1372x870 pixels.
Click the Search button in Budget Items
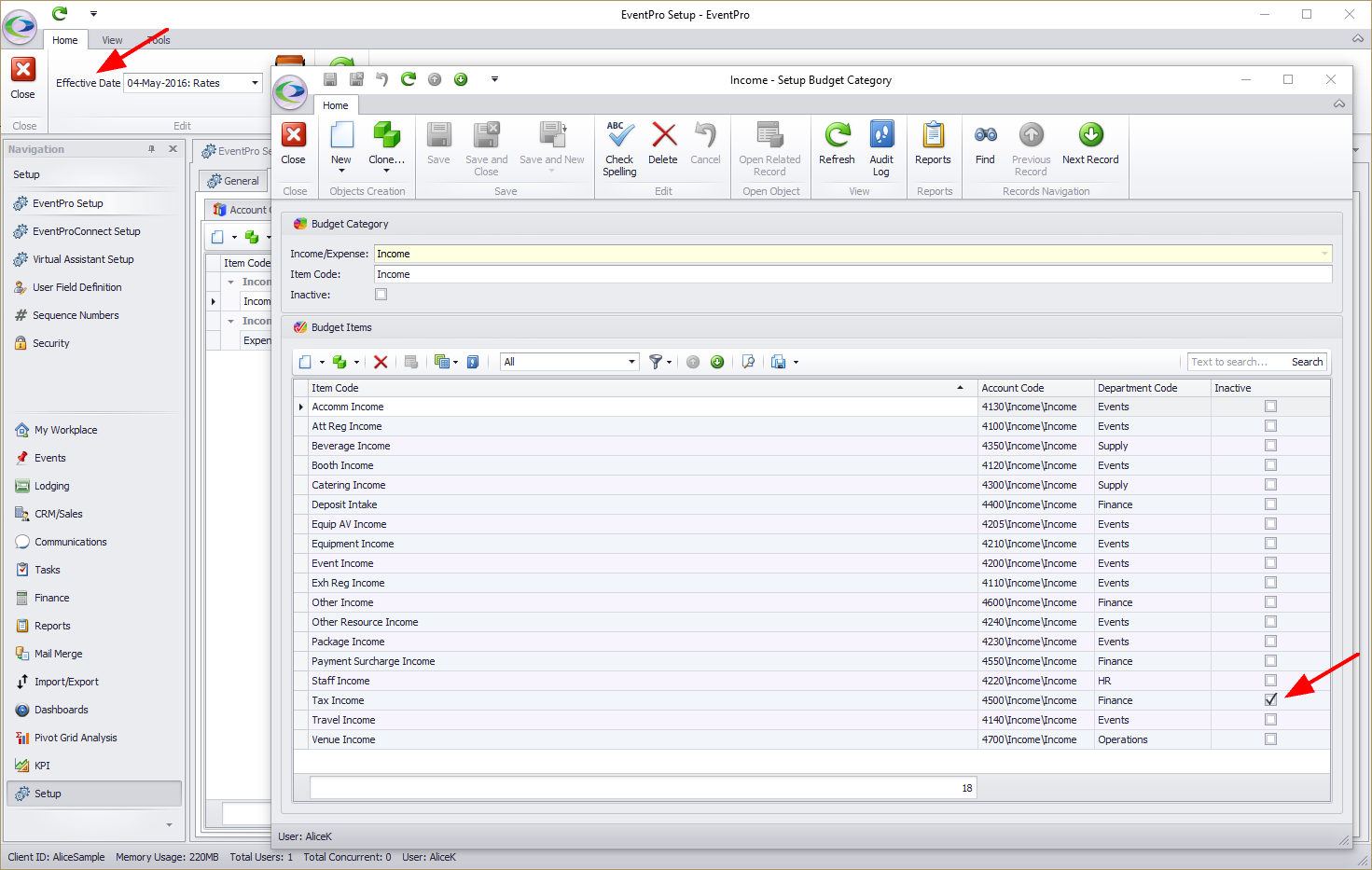[x=1307, y=362]
